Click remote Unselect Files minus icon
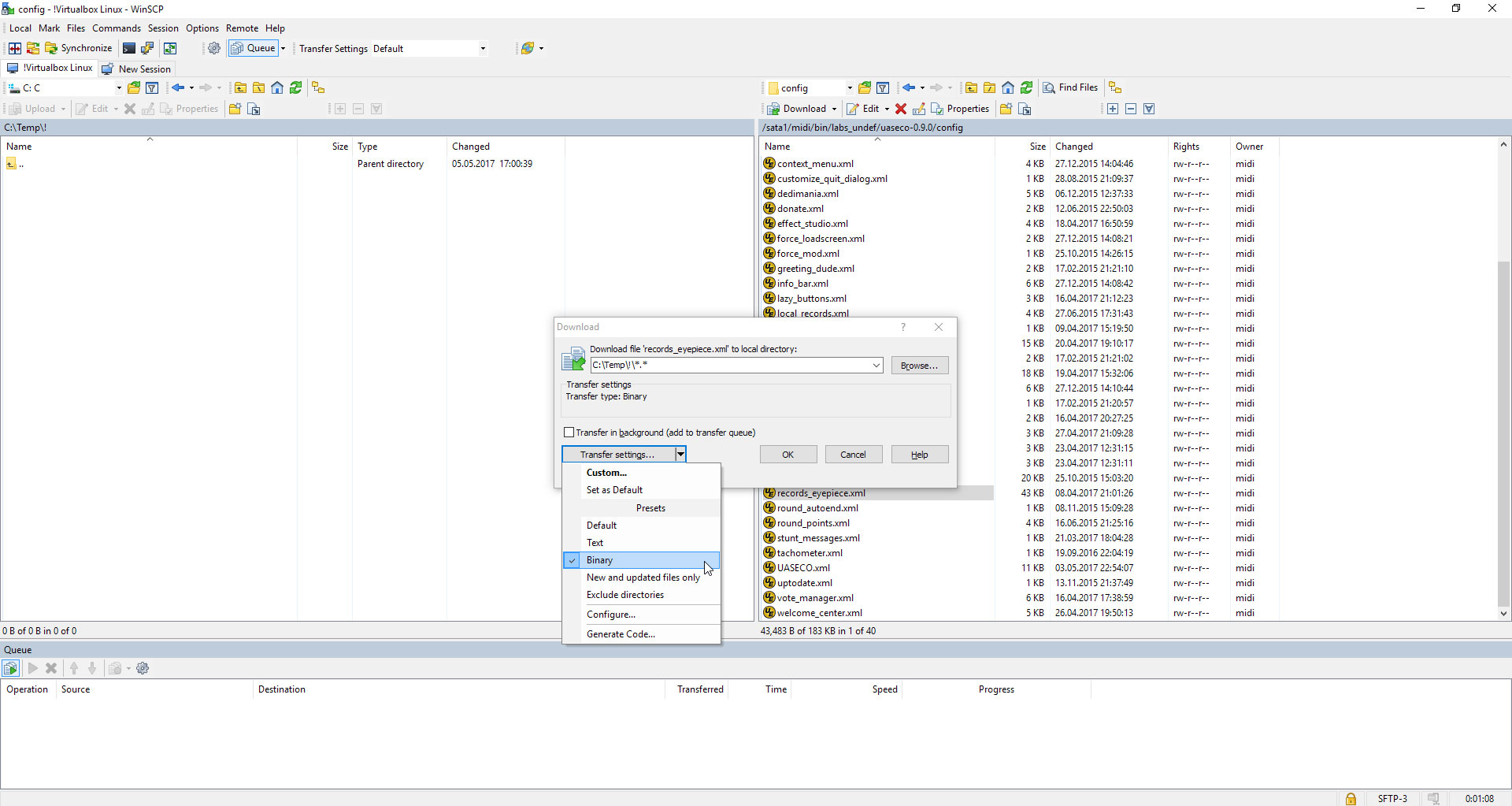 pyautogui.click(x=1131, y=109)
